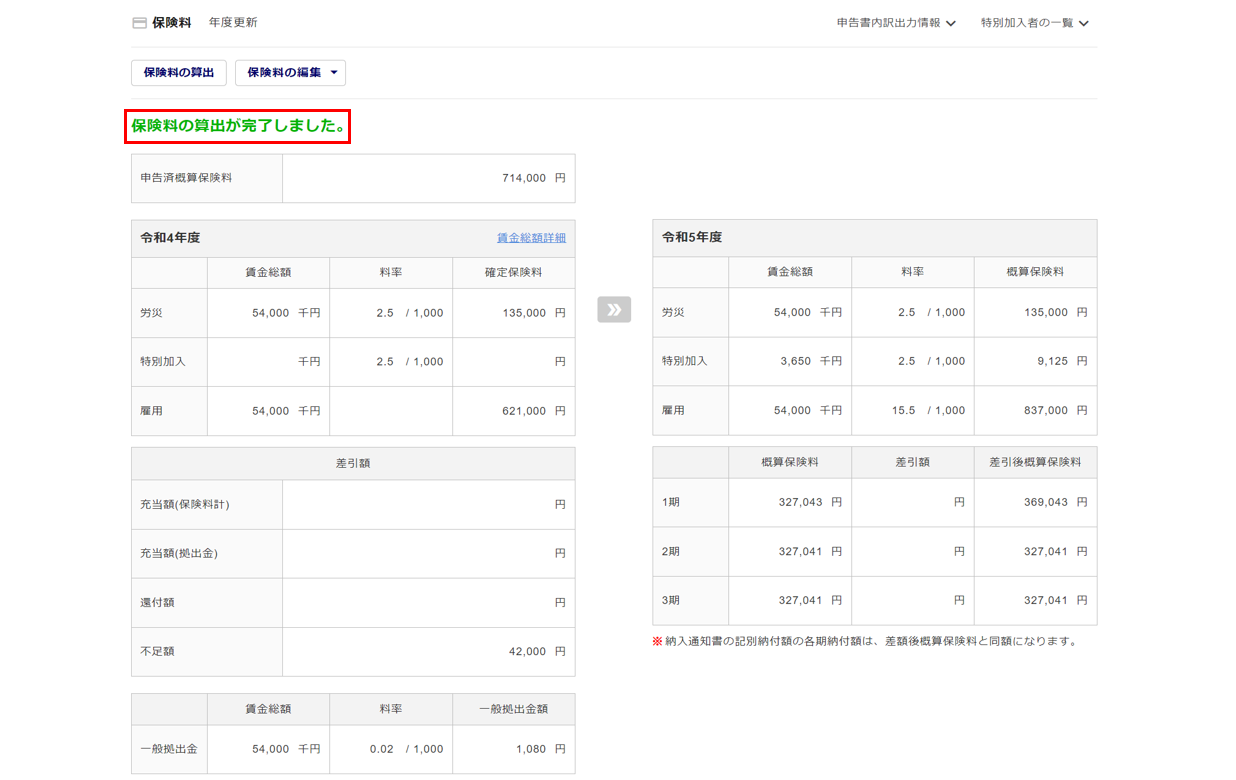Click the 充当額(拠出金) amount field
The width and height of the screenshot is (1236, 780).
tap(428, 554)
